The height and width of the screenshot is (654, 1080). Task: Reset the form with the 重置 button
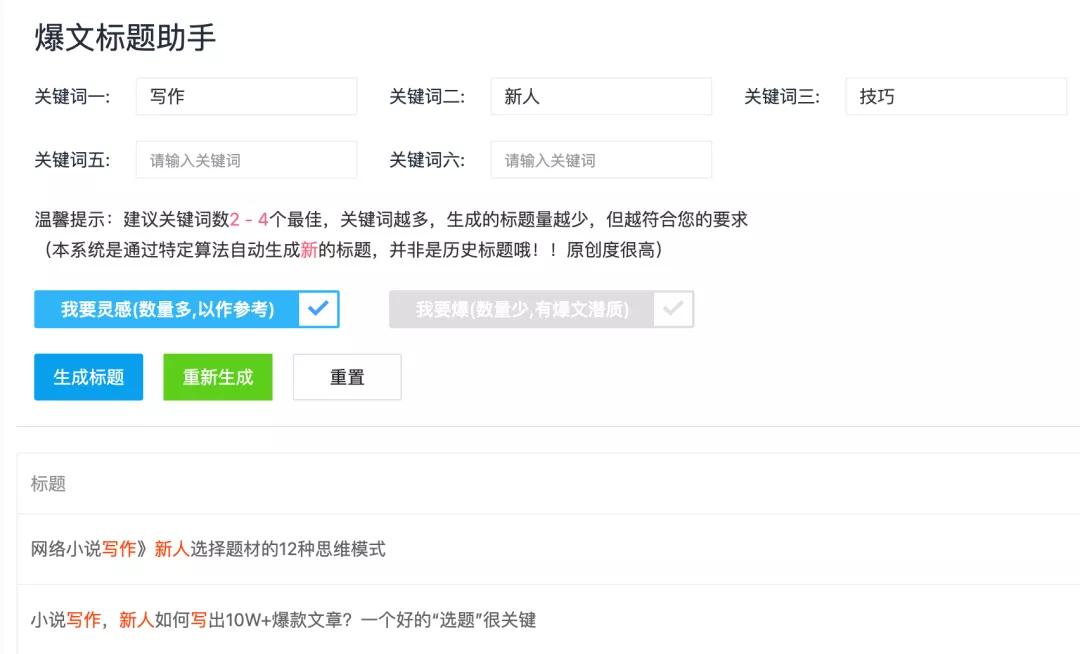tap(347, 377)
